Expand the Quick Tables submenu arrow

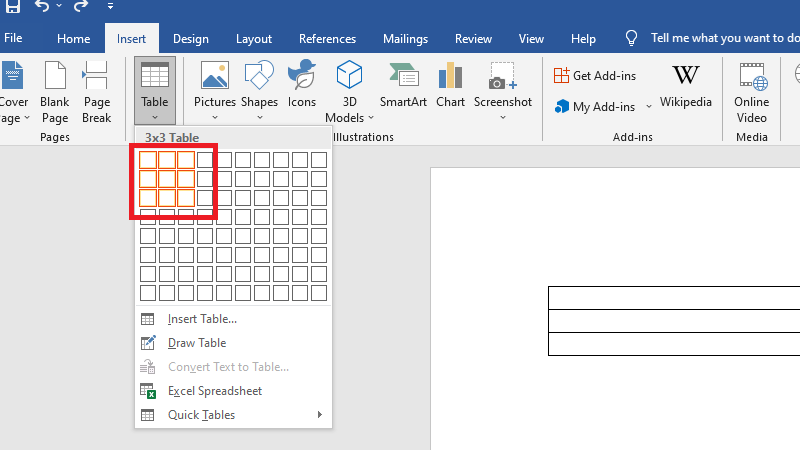coord(320,415)
